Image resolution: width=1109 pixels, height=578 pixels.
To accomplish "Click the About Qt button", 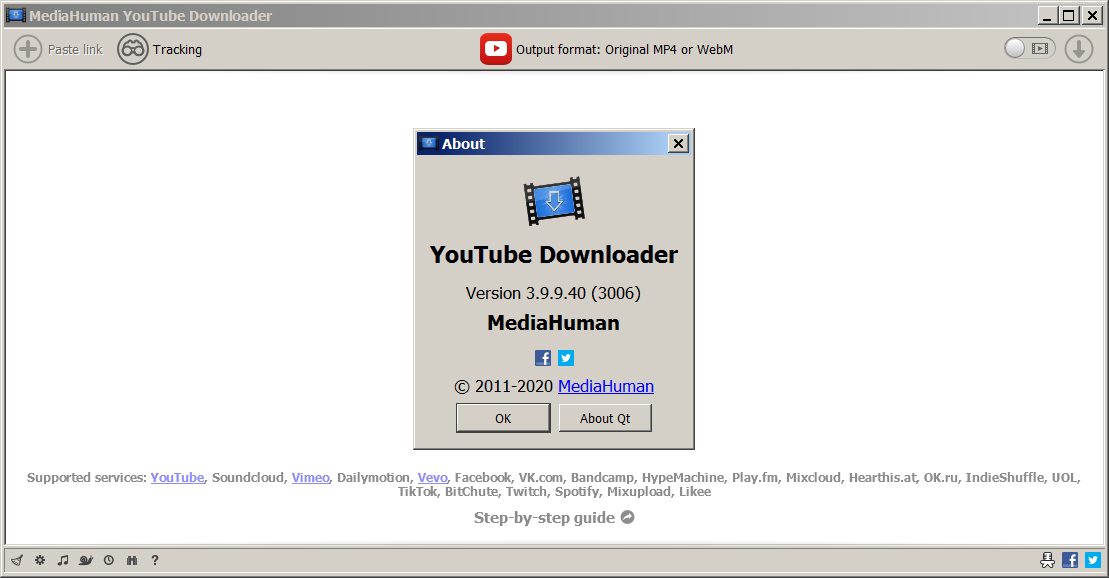I will pyautogui.click(x=605, y=418).
